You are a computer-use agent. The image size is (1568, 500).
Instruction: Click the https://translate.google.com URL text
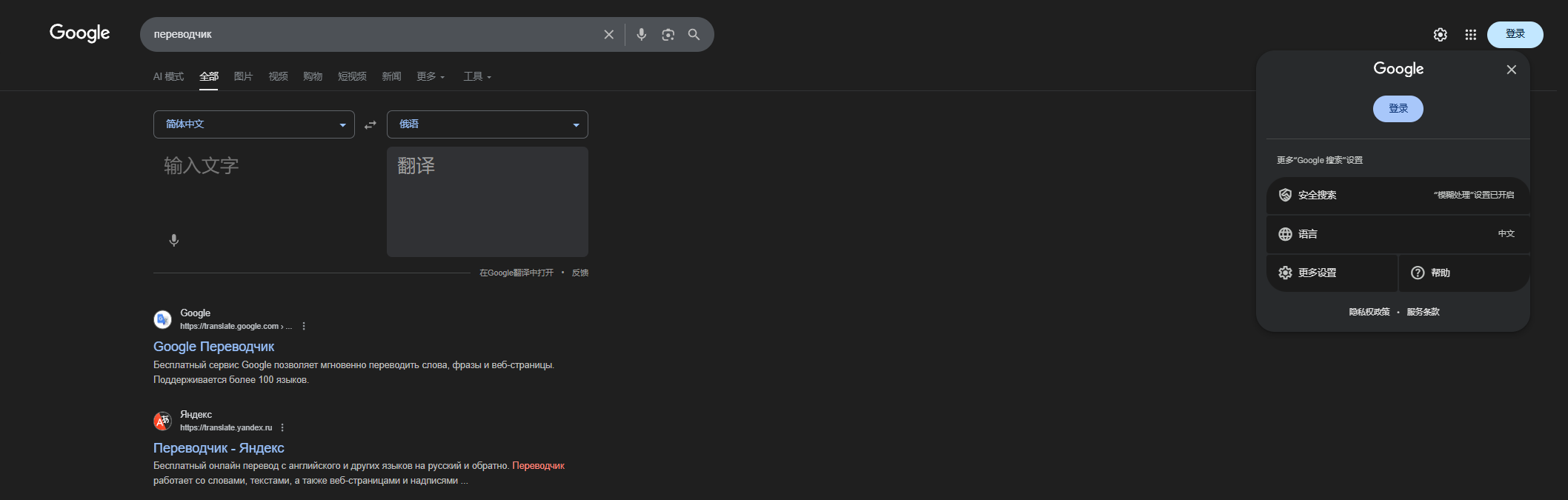236,326
